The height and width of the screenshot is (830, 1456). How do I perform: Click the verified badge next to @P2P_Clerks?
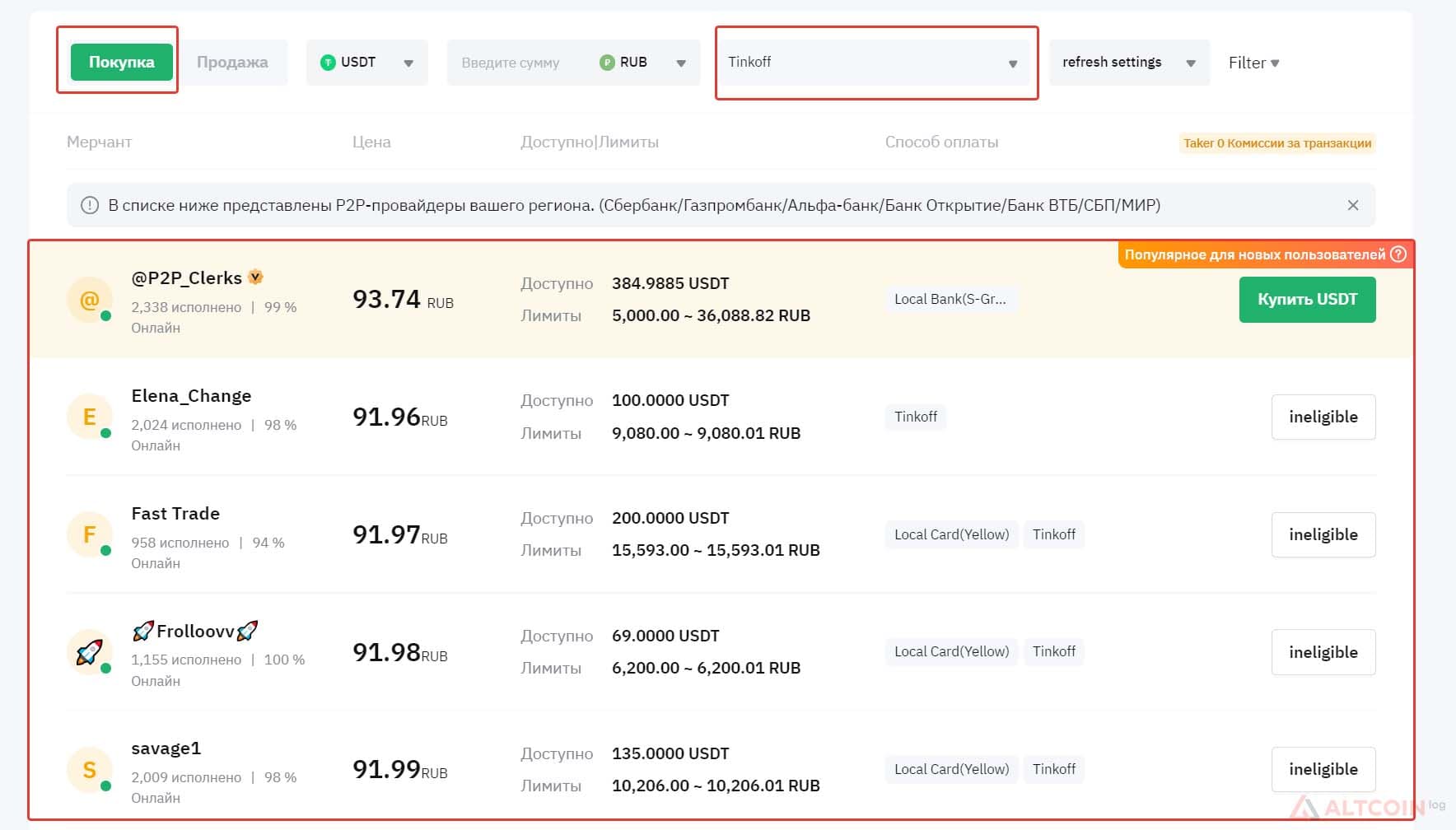tap(255, 277)
